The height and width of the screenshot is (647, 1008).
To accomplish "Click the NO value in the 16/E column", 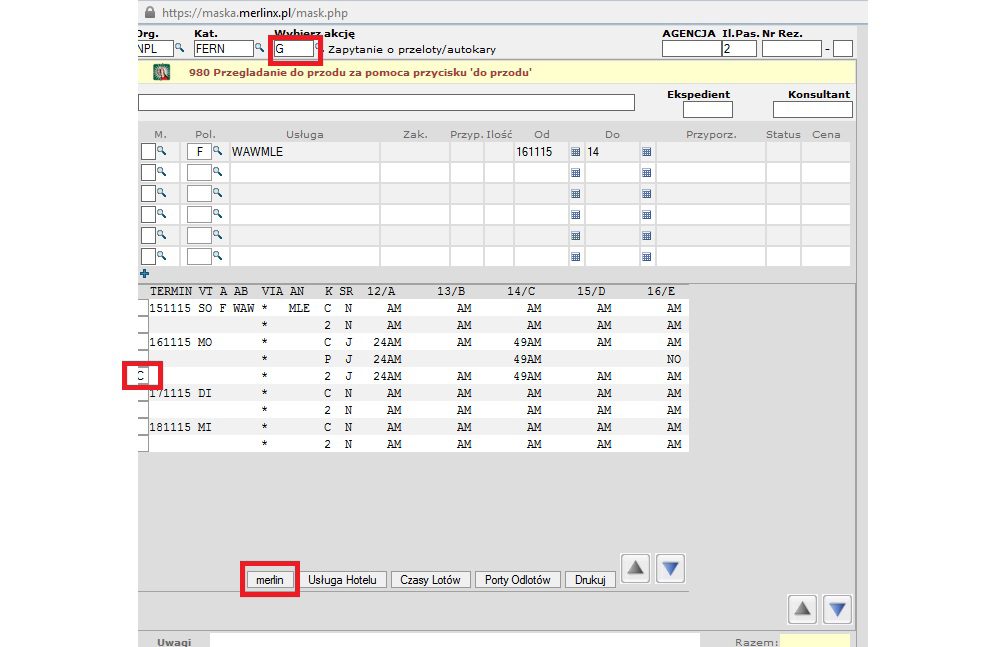I will [x=674, y=359].
